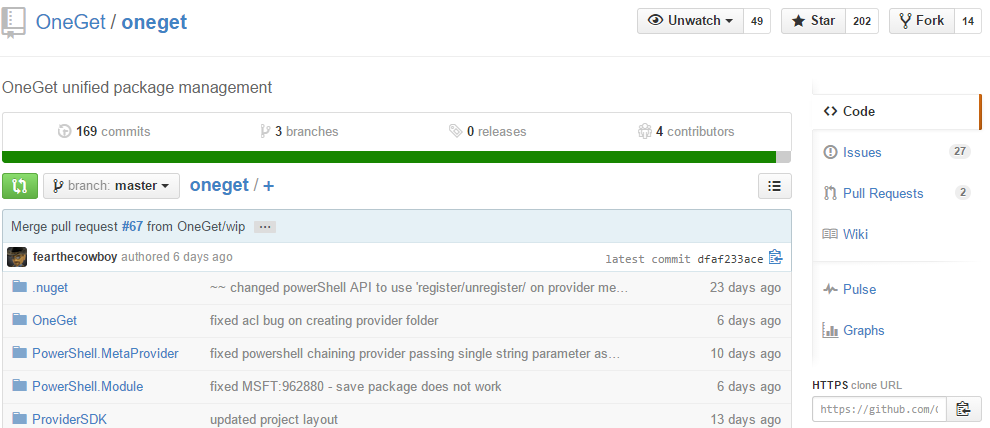Click the commits history clock icon
This screenshot has height=428, width=990.
(x=64, y=131)
